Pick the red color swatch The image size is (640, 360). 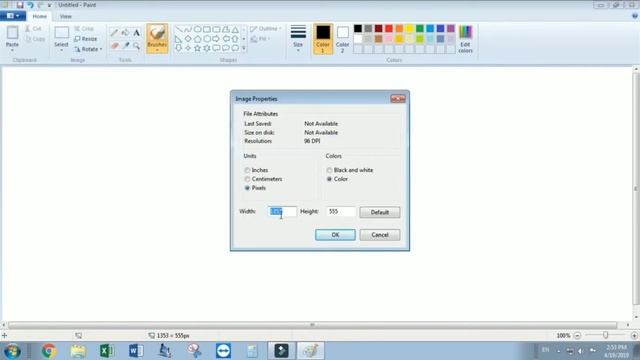click(x=389, y=29)
